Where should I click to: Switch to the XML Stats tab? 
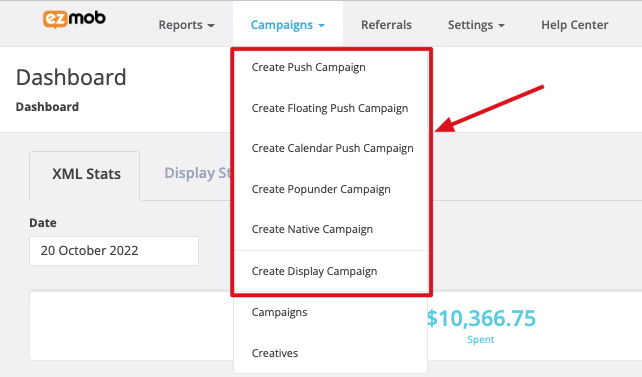coord(85,176)
